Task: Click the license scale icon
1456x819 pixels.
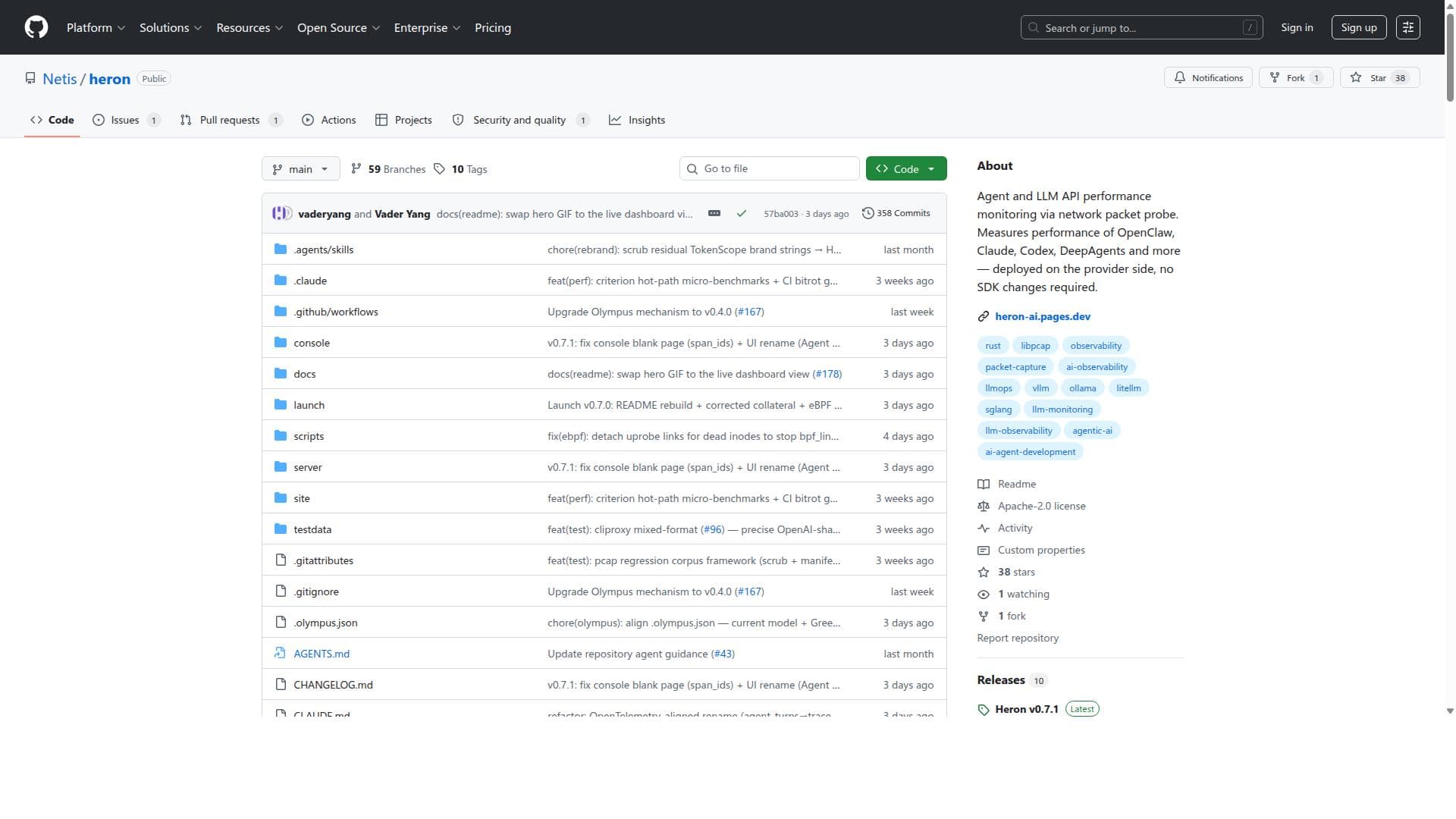Action: [984, 507]
